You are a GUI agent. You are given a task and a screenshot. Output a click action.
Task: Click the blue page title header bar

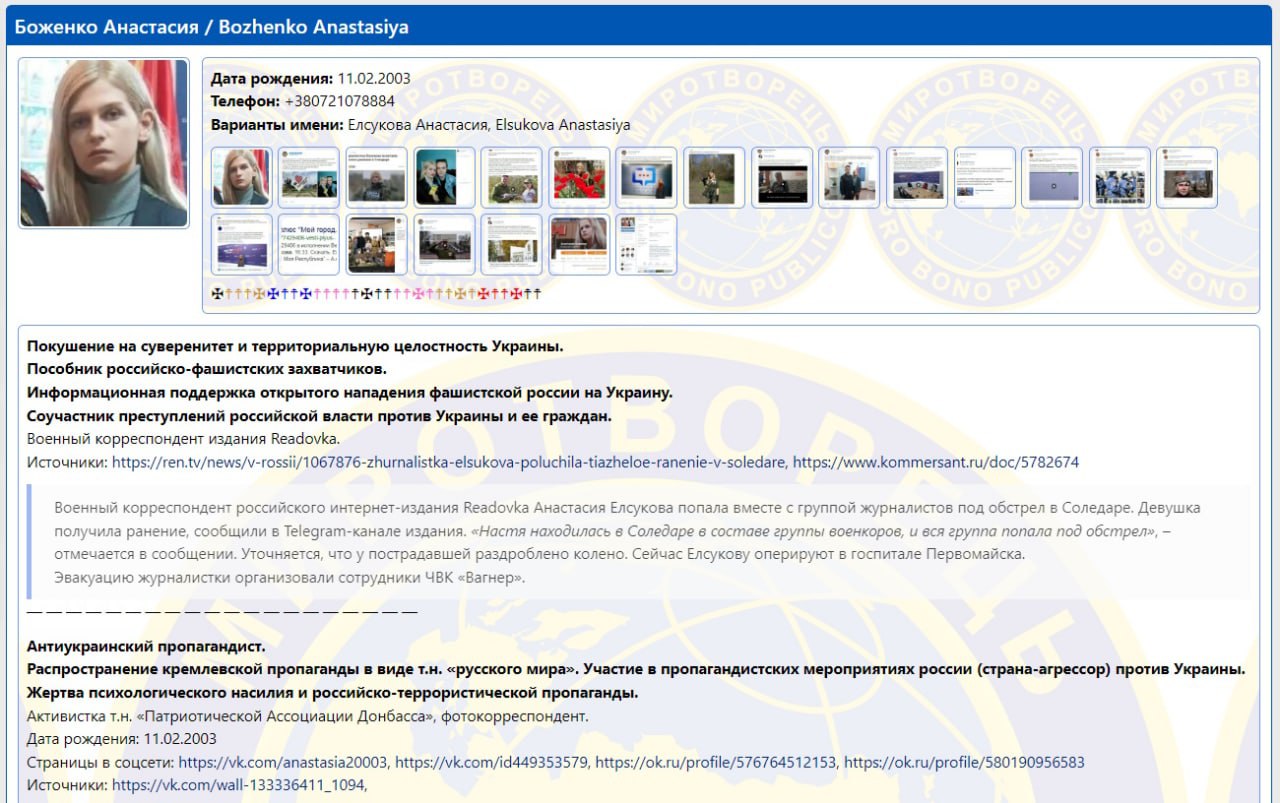pyautogui.click(x=640, y=27)
